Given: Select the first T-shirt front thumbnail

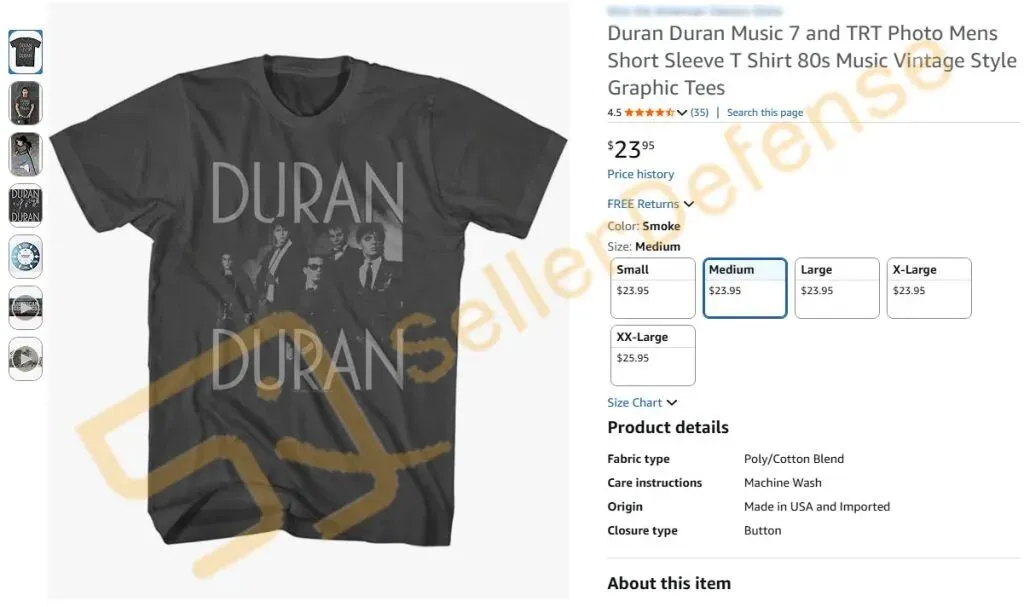Looking at the screenshot, I should pos(25,52).
